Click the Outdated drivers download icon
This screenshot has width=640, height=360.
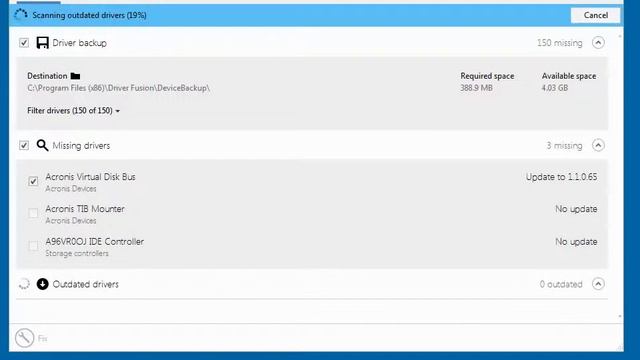tap(42, 284)
